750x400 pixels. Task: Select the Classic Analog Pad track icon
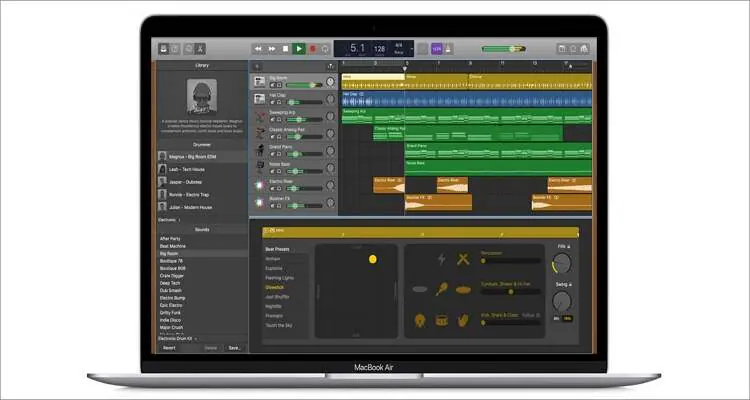click(260, 133)
